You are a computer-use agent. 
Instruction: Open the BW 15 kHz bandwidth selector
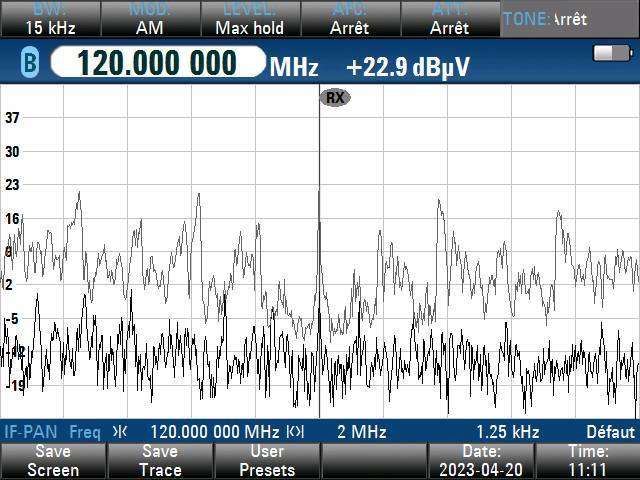pos(48,19)
